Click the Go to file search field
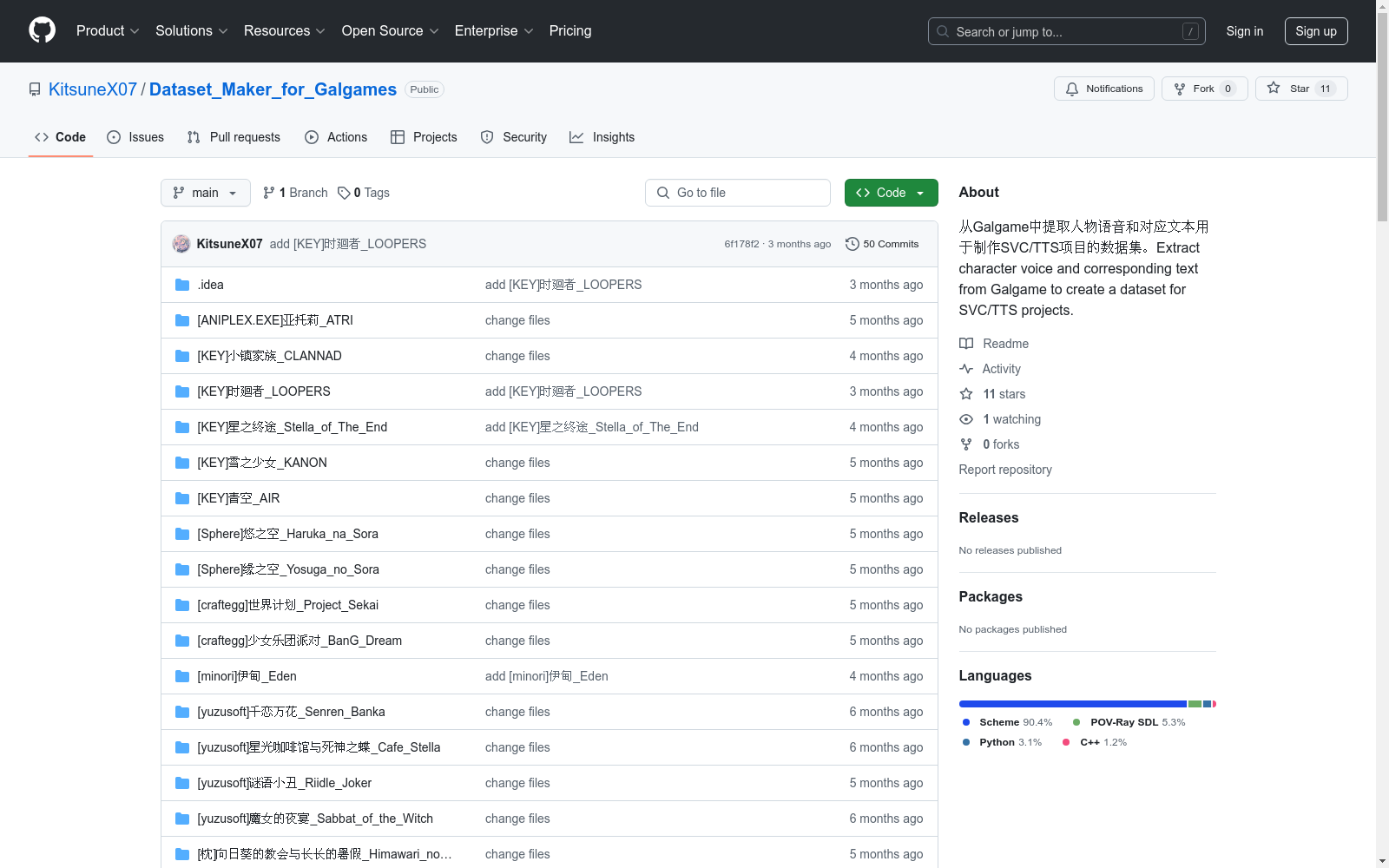Screen dimensions: 1389x868 (738, 193)
